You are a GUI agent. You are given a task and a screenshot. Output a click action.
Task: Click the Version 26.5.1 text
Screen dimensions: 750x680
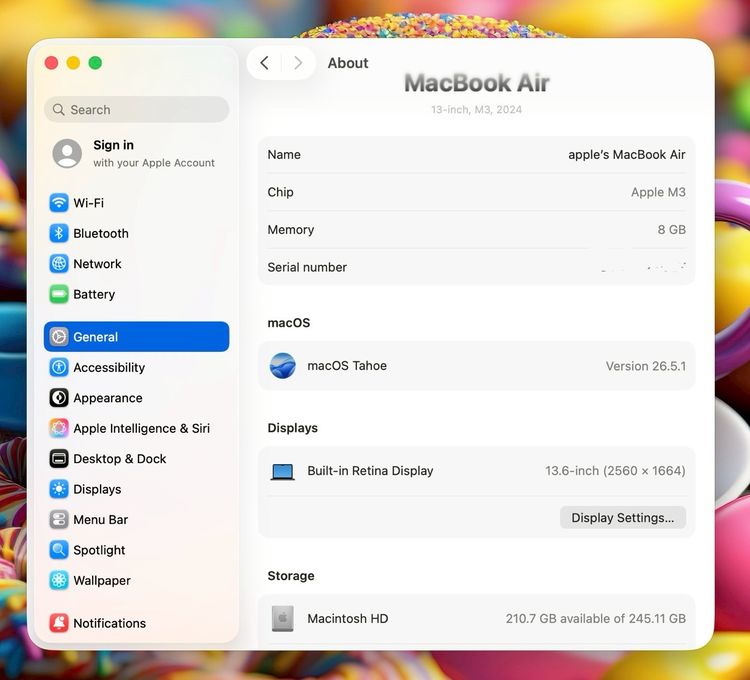pos(646,366)
